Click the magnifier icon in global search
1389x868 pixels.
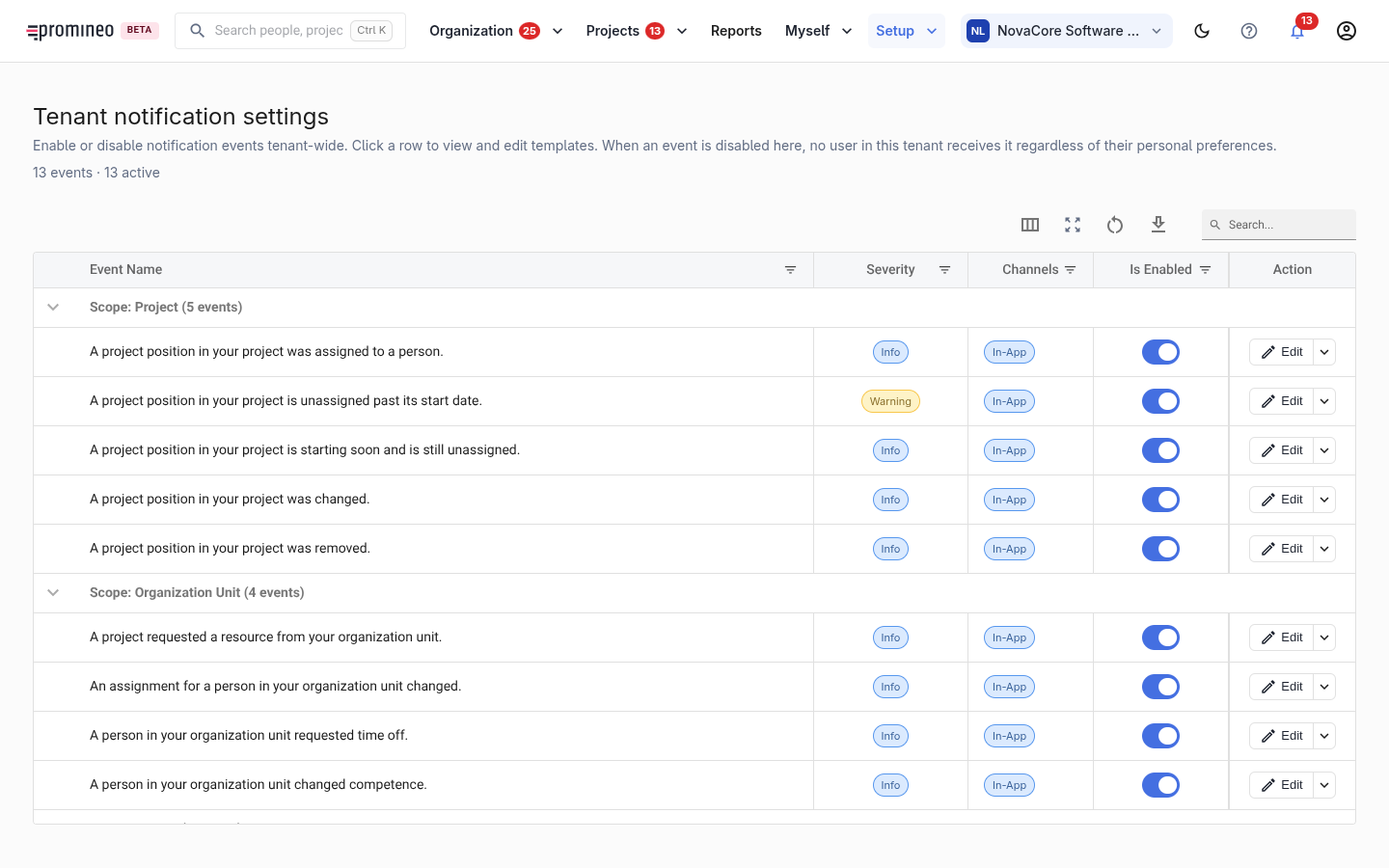197,31
